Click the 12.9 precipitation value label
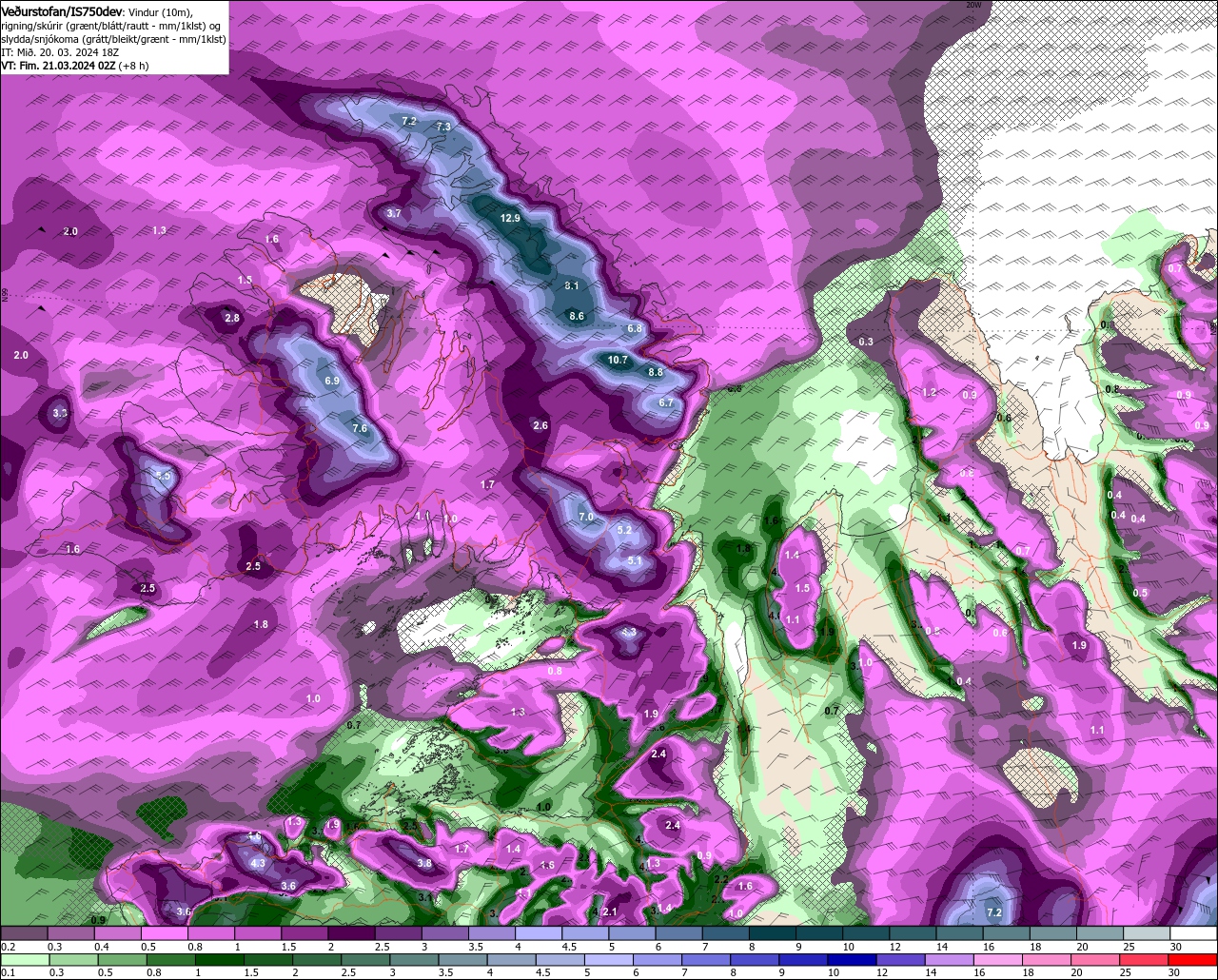This screenshot has height=980, width=1218. pyautogui.click(x=510, y=218)
